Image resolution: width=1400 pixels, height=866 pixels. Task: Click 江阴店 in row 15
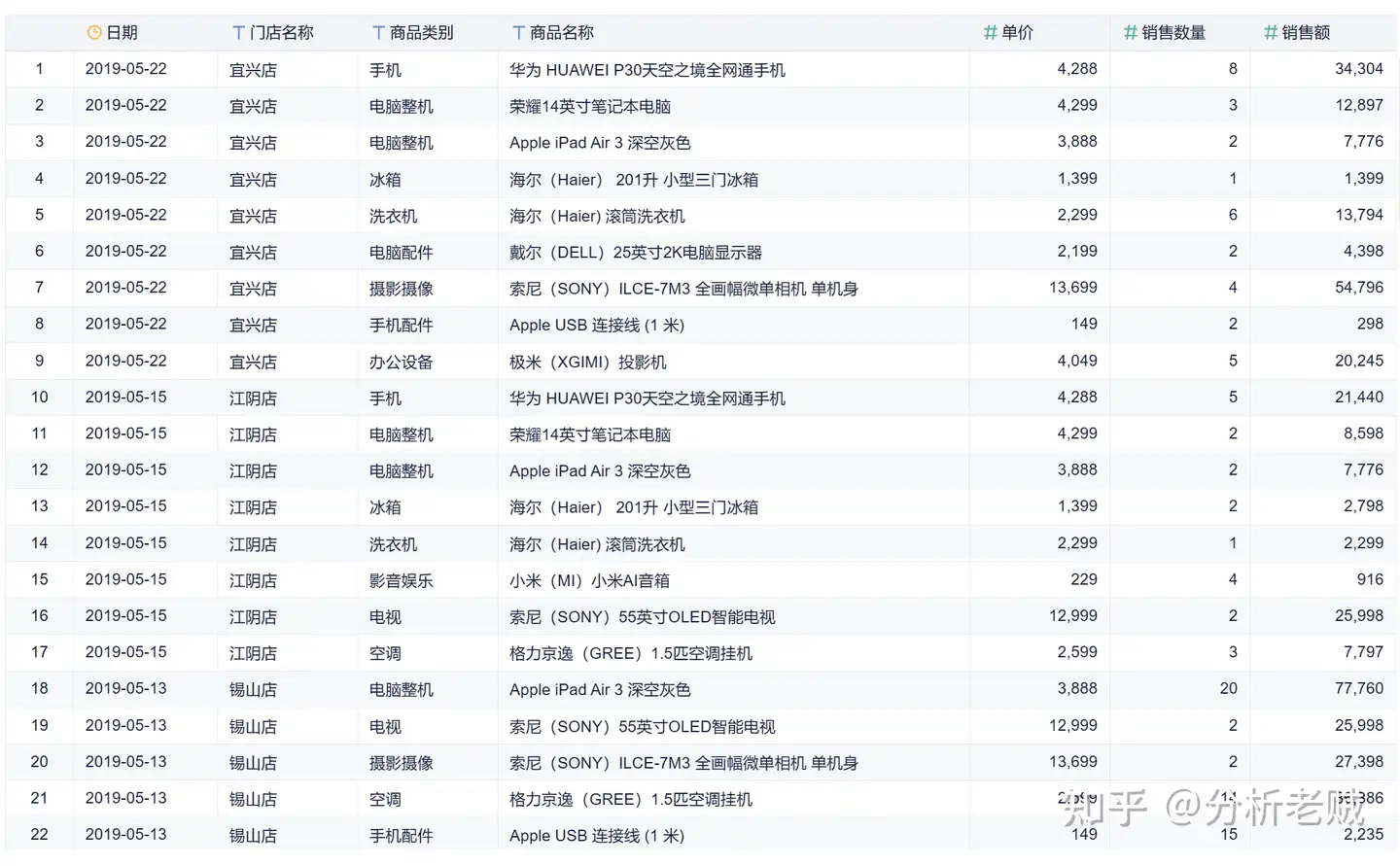253,580
